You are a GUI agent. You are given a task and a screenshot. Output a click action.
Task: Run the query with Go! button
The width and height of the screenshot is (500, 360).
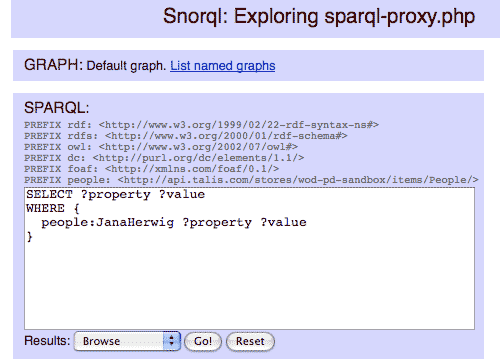pyautogui.click(x=203, y=341)
